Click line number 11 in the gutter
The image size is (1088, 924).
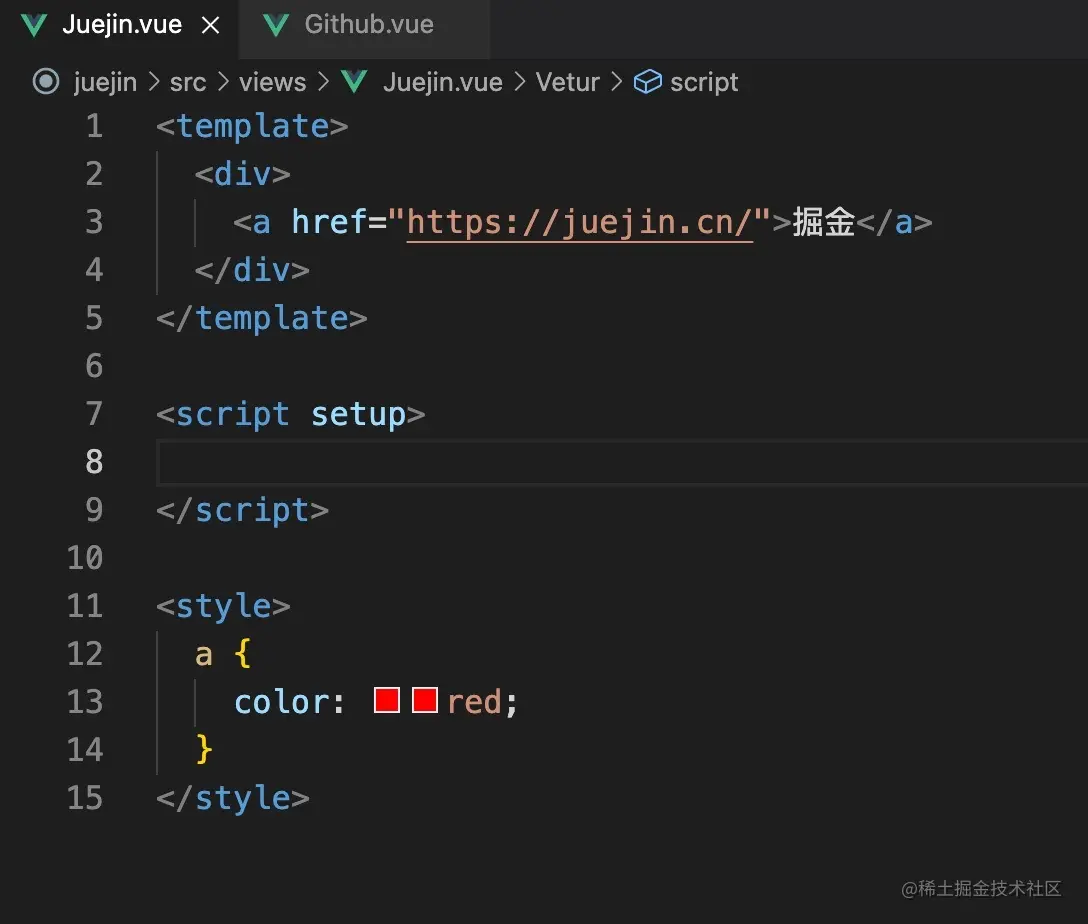coord(85,606)
